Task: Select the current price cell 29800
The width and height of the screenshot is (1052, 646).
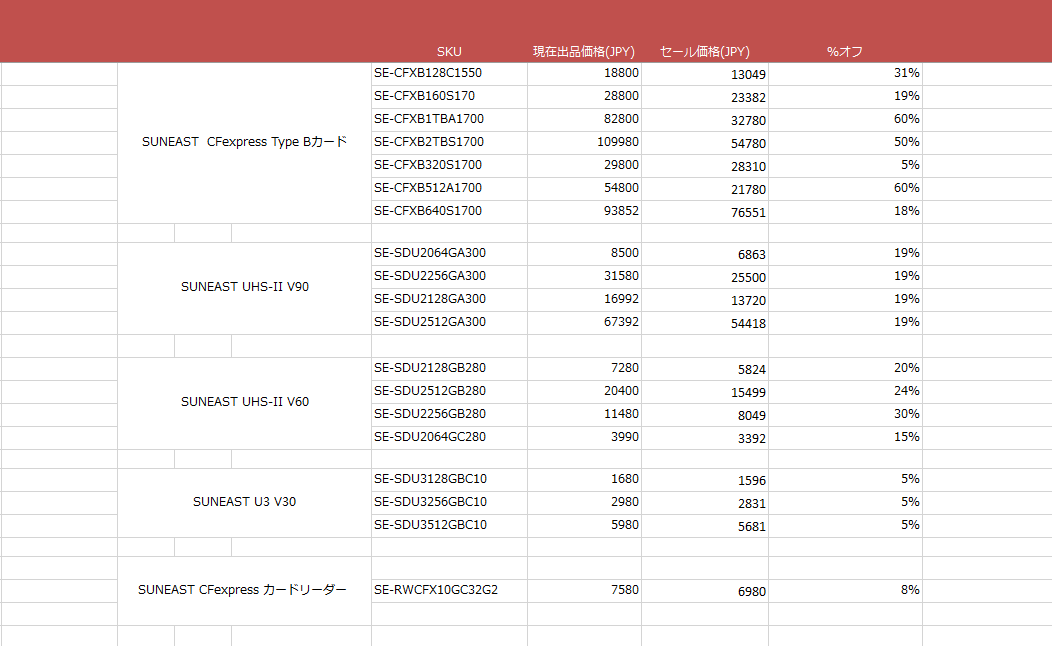Action: pyautogui.click(x=584, y=166)
